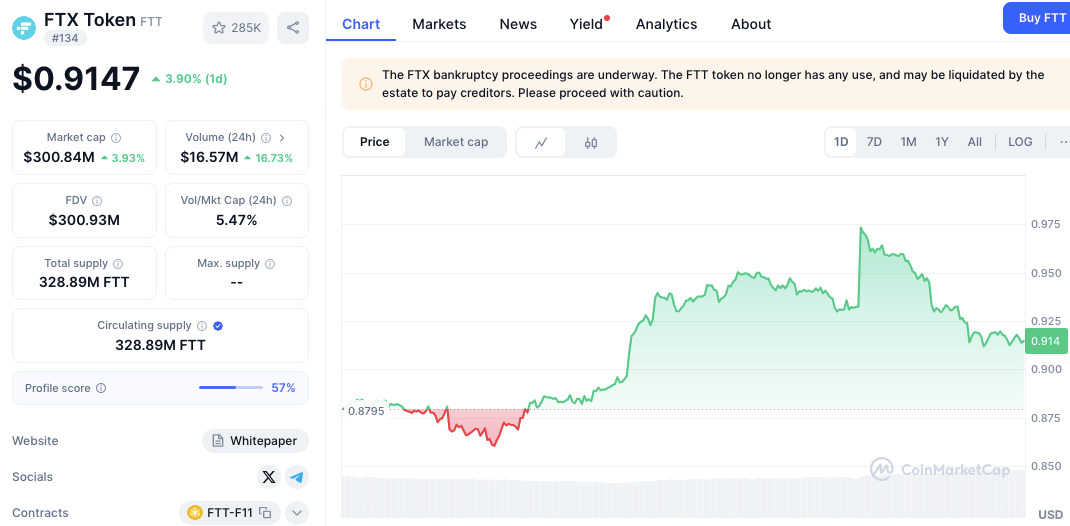Image resolution: width=1070 pixels, height=526 pixels.
Task: Click the Profile score progress bar
Action: point(231,388)
